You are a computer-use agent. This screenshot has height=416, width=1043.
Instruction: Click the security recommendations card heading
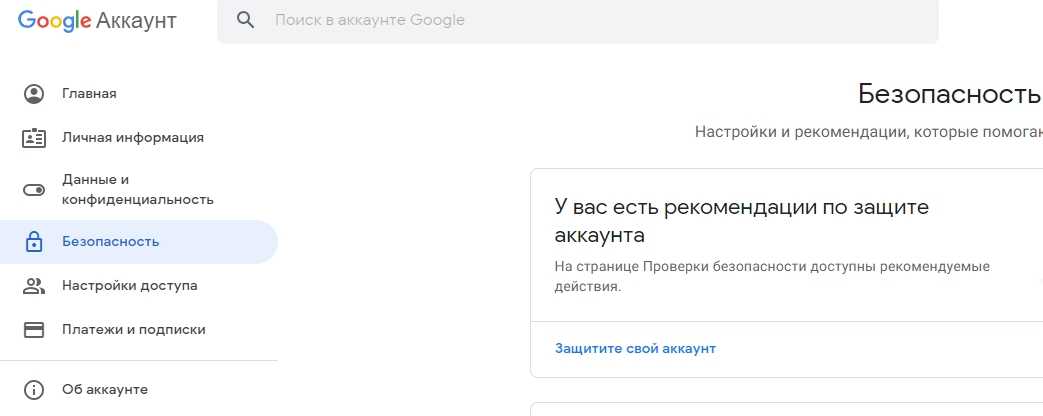[742, 221]
